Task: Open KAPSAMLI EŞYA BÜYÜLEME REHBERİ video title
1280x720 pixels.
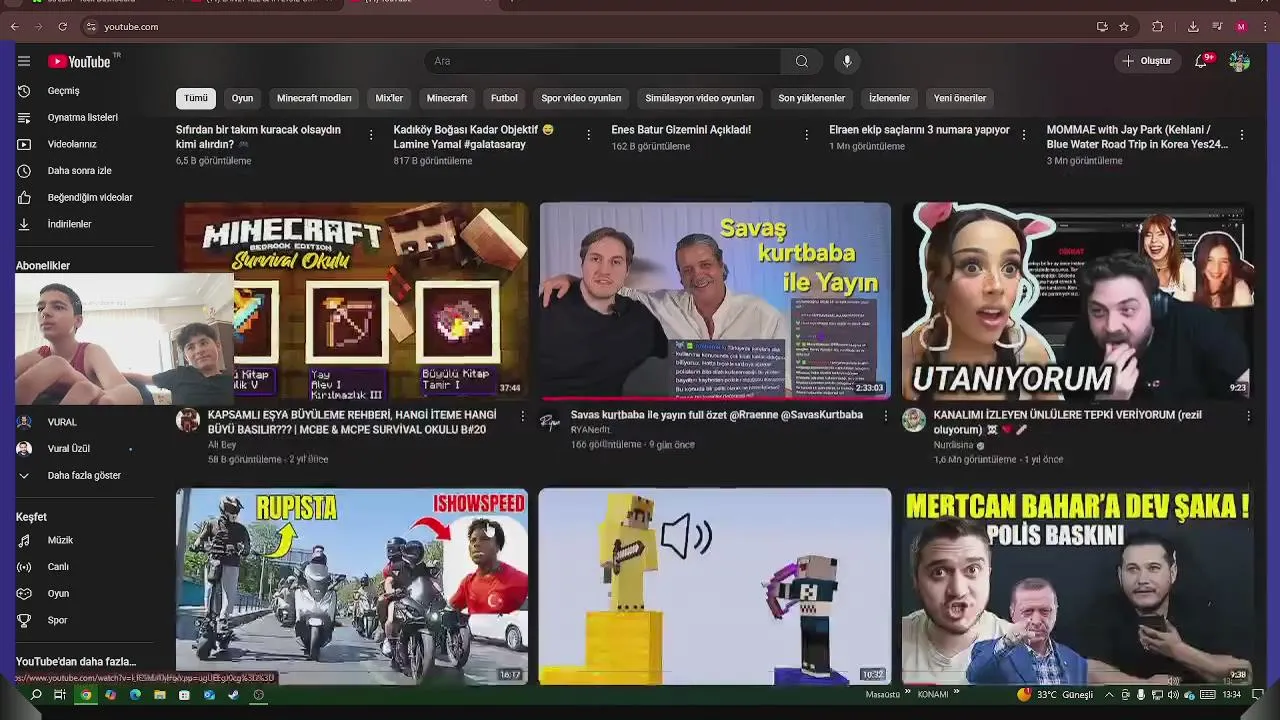Action: pos(352,422)
